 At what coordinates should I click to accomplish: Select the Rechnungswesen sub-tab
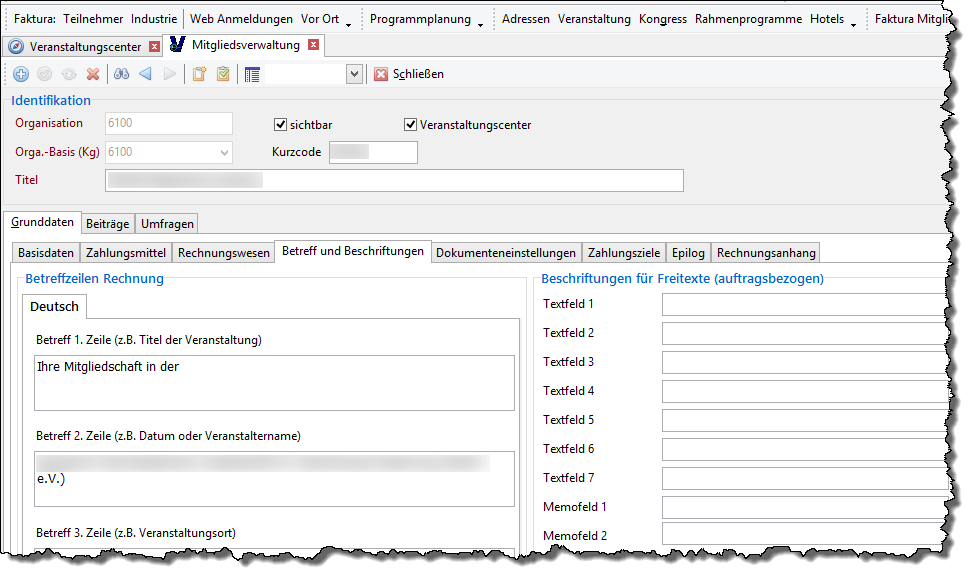[x=224, y=253]
